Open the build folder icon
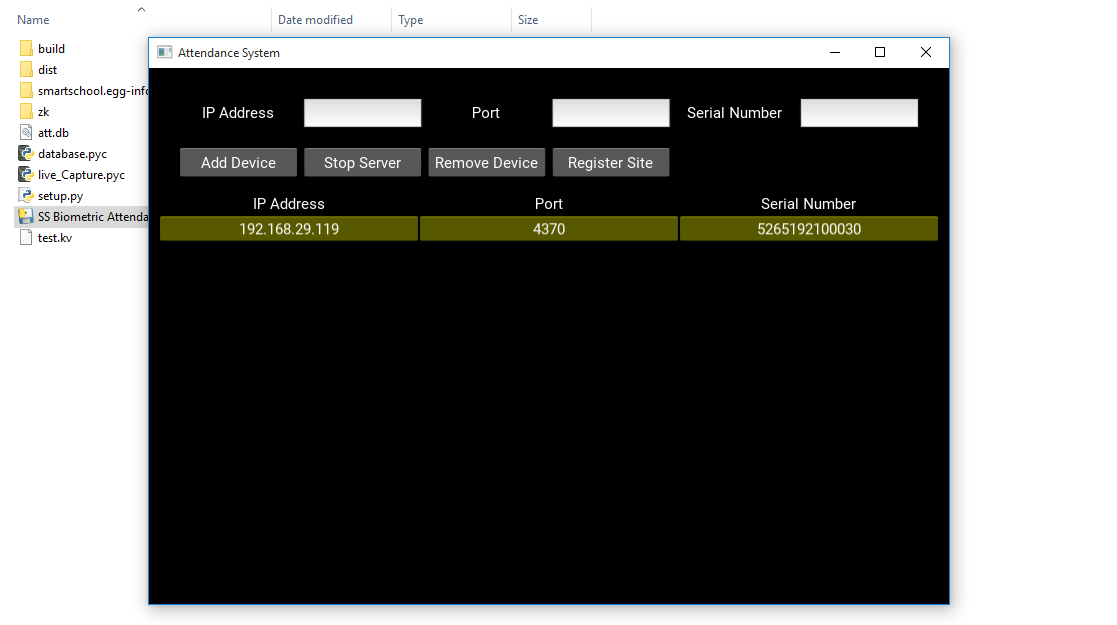 click(26, 49)
